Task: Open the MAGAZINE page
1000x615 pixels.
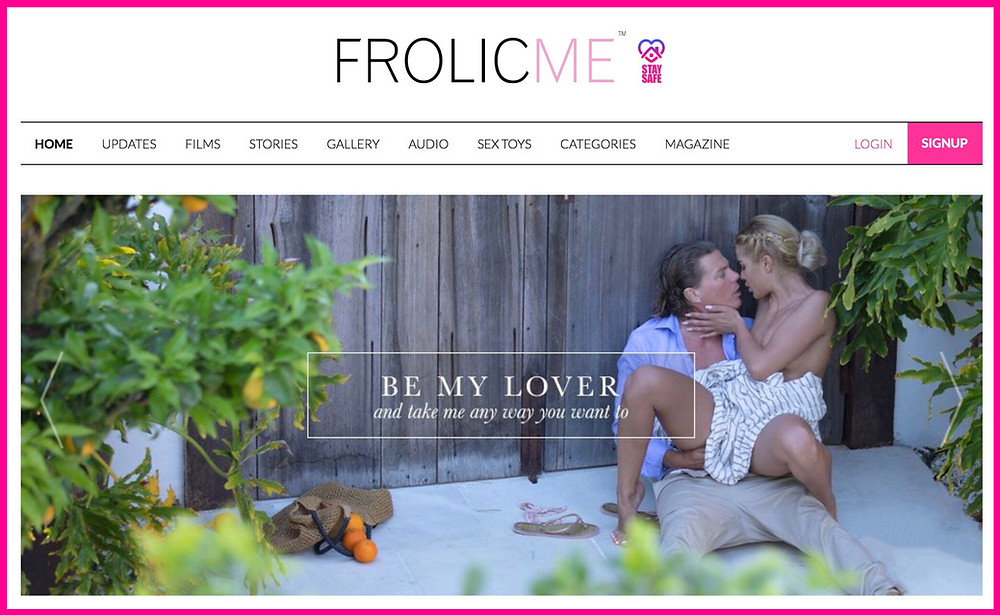Action: [x=697, y=144]
